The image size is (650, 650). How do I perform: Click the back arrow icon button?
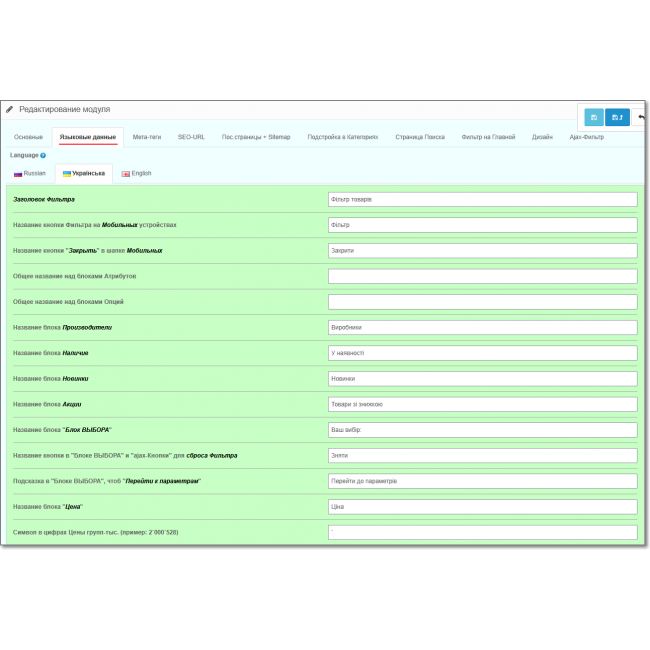coord(640,117)
